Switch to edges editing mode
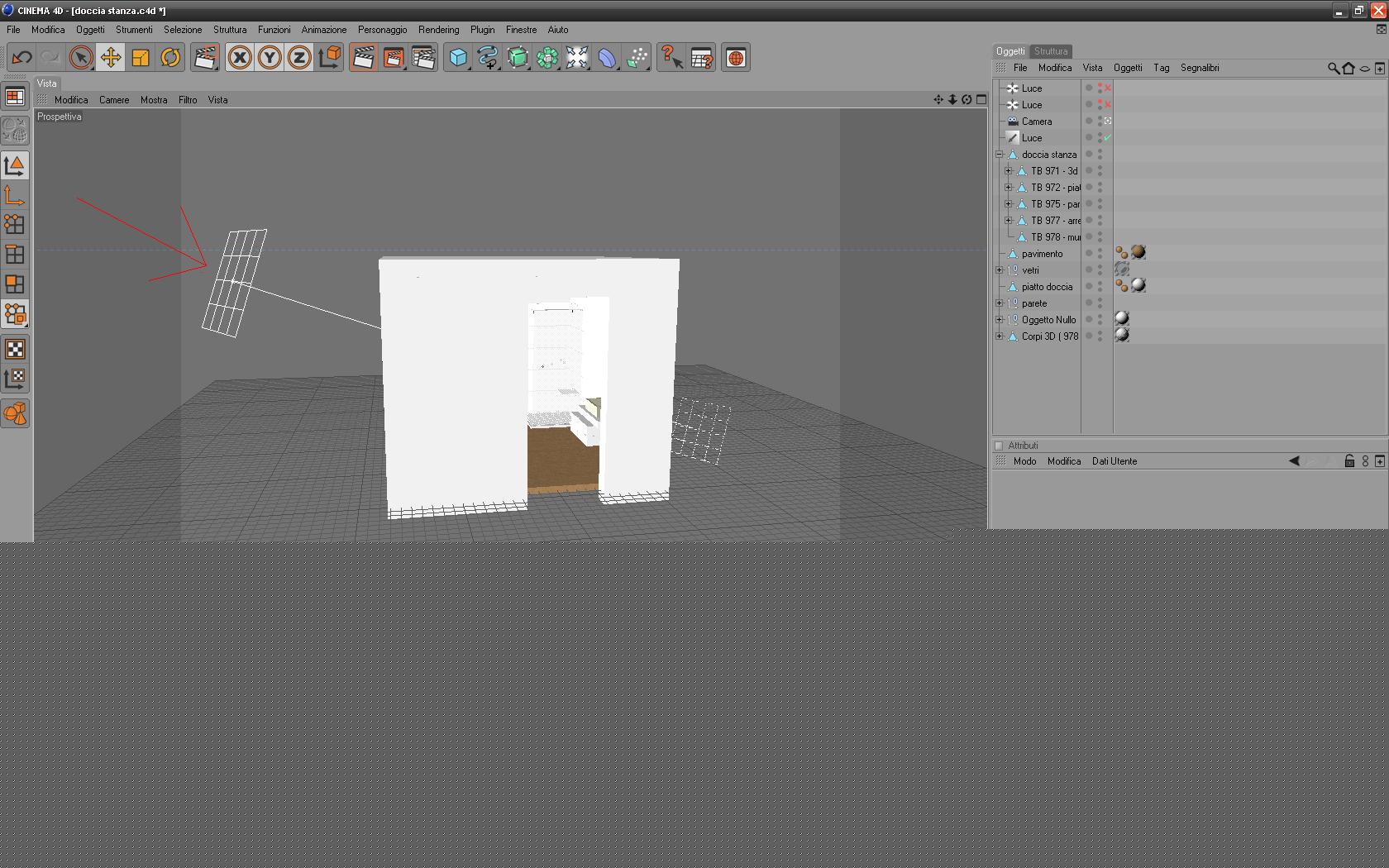The width and height of the screenshot is (1389, 868). pos(15,255)
